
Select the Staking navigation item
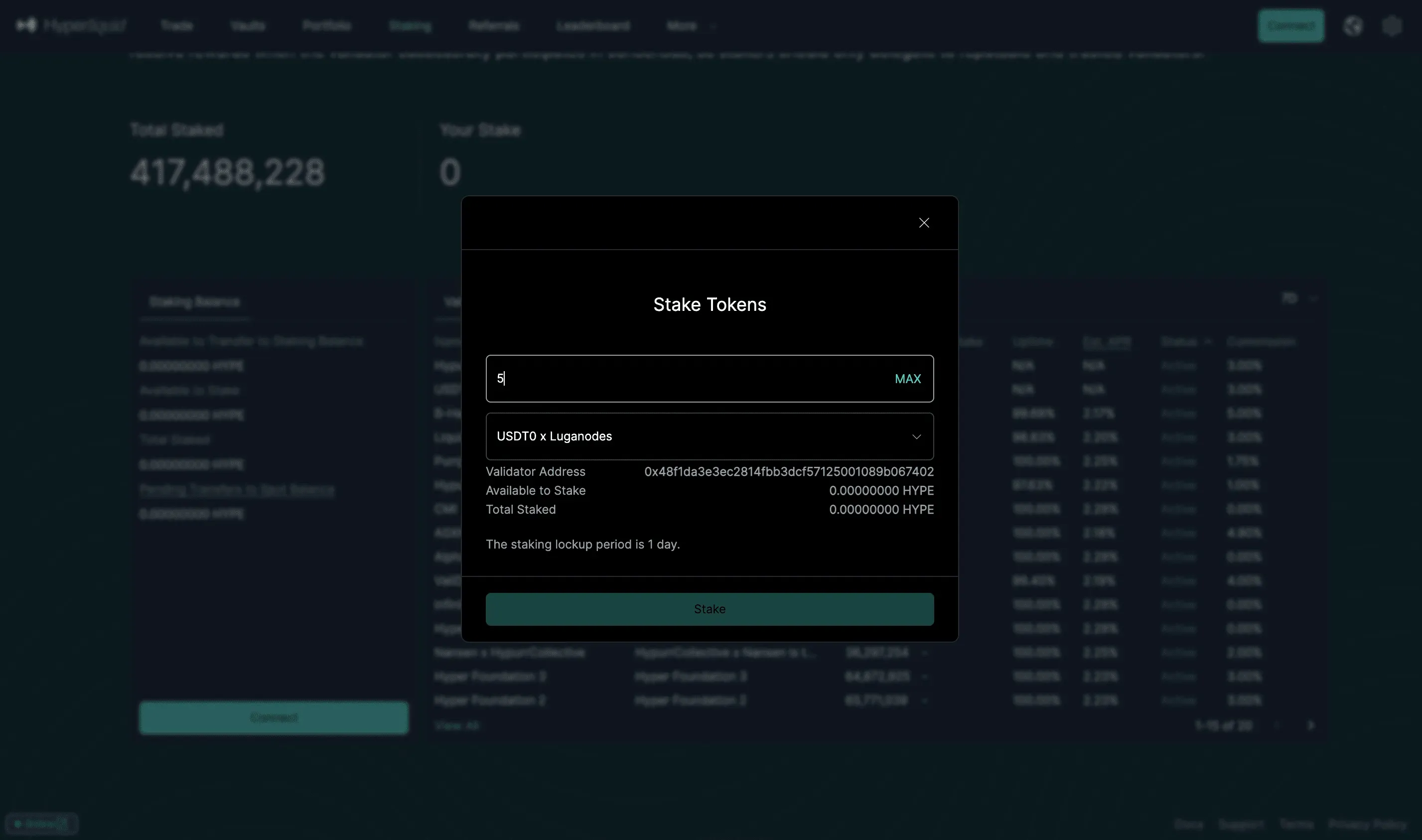click(410, 26)
